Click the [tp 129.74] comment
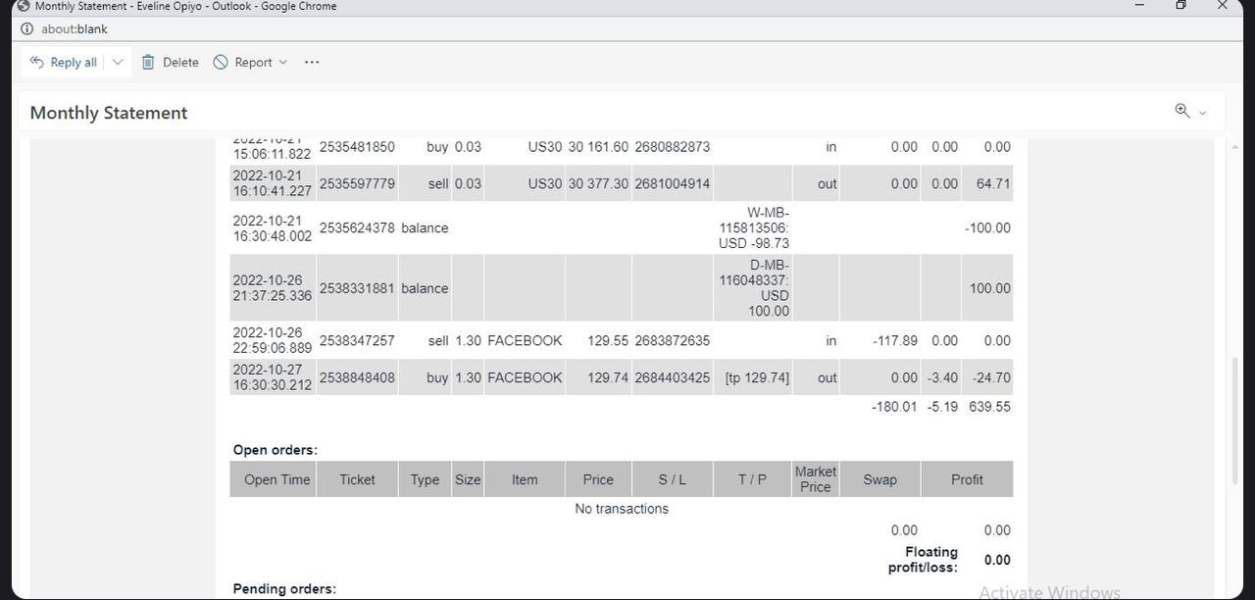This screenshot has width=1255, height=600. point(756,378)
